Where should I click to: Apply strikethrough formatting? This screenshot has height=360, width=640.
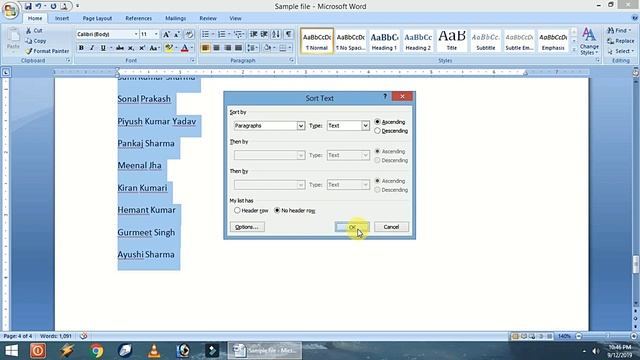point(120,48)
